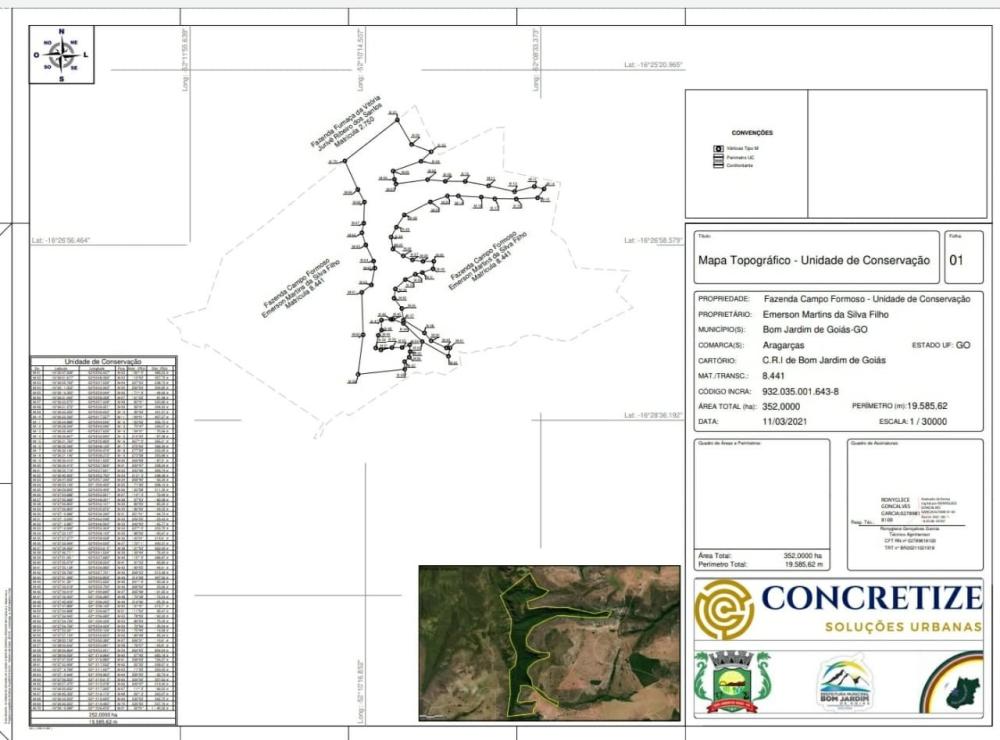1000x740 pixels.
Task: Click the CÓDIGO INCRA field label
Action: [x=724, y=392]
